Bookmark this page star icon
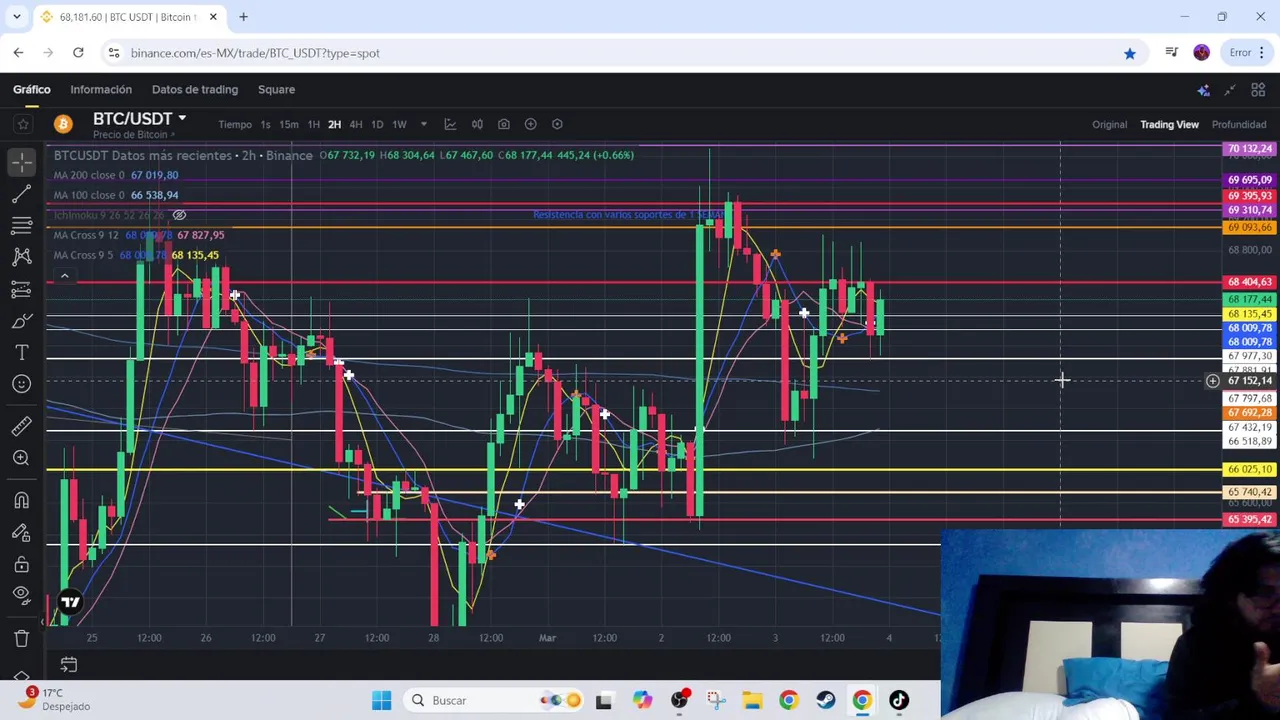 tap(1130, 53)
